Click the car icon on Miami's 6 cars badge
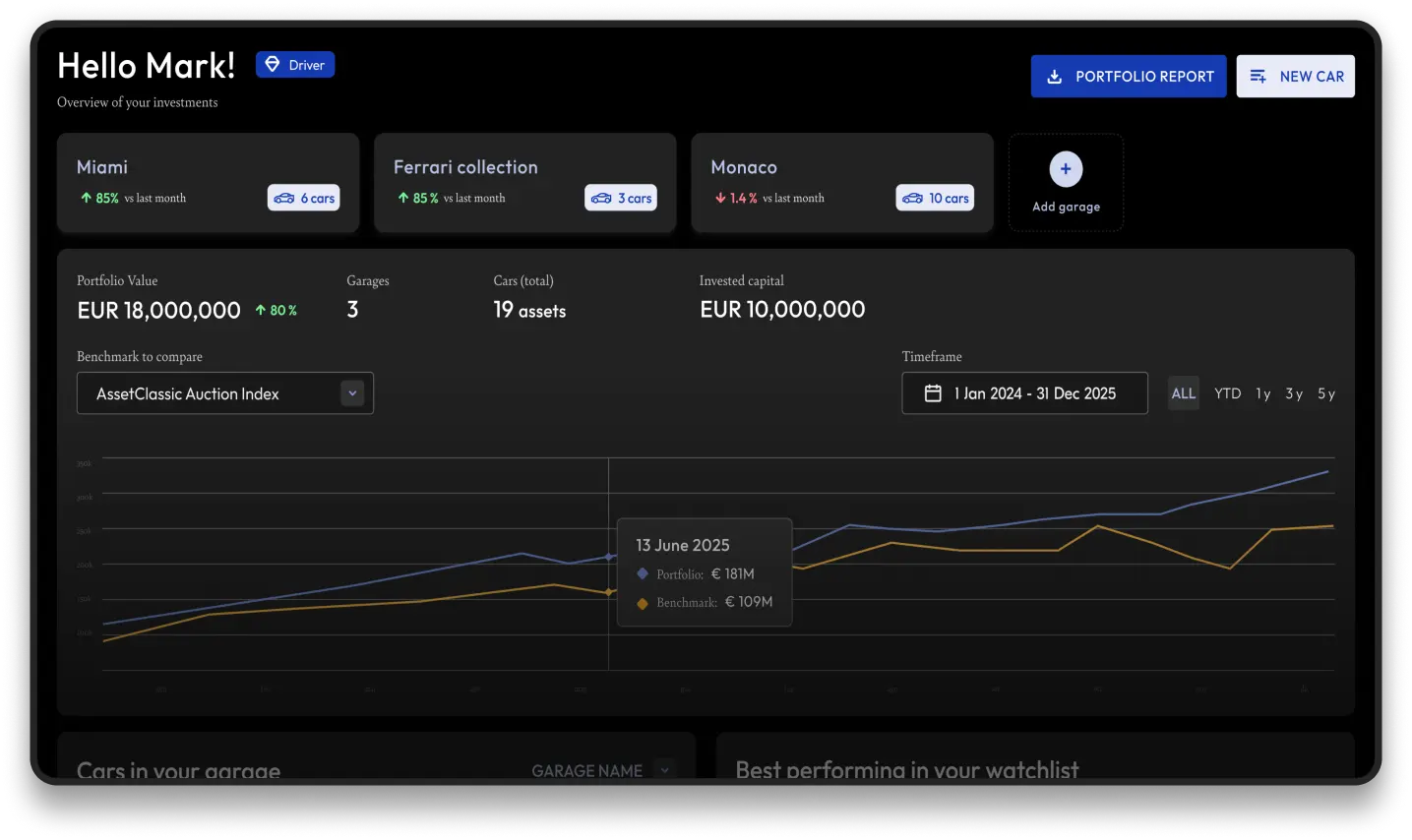 pos(284,197)
